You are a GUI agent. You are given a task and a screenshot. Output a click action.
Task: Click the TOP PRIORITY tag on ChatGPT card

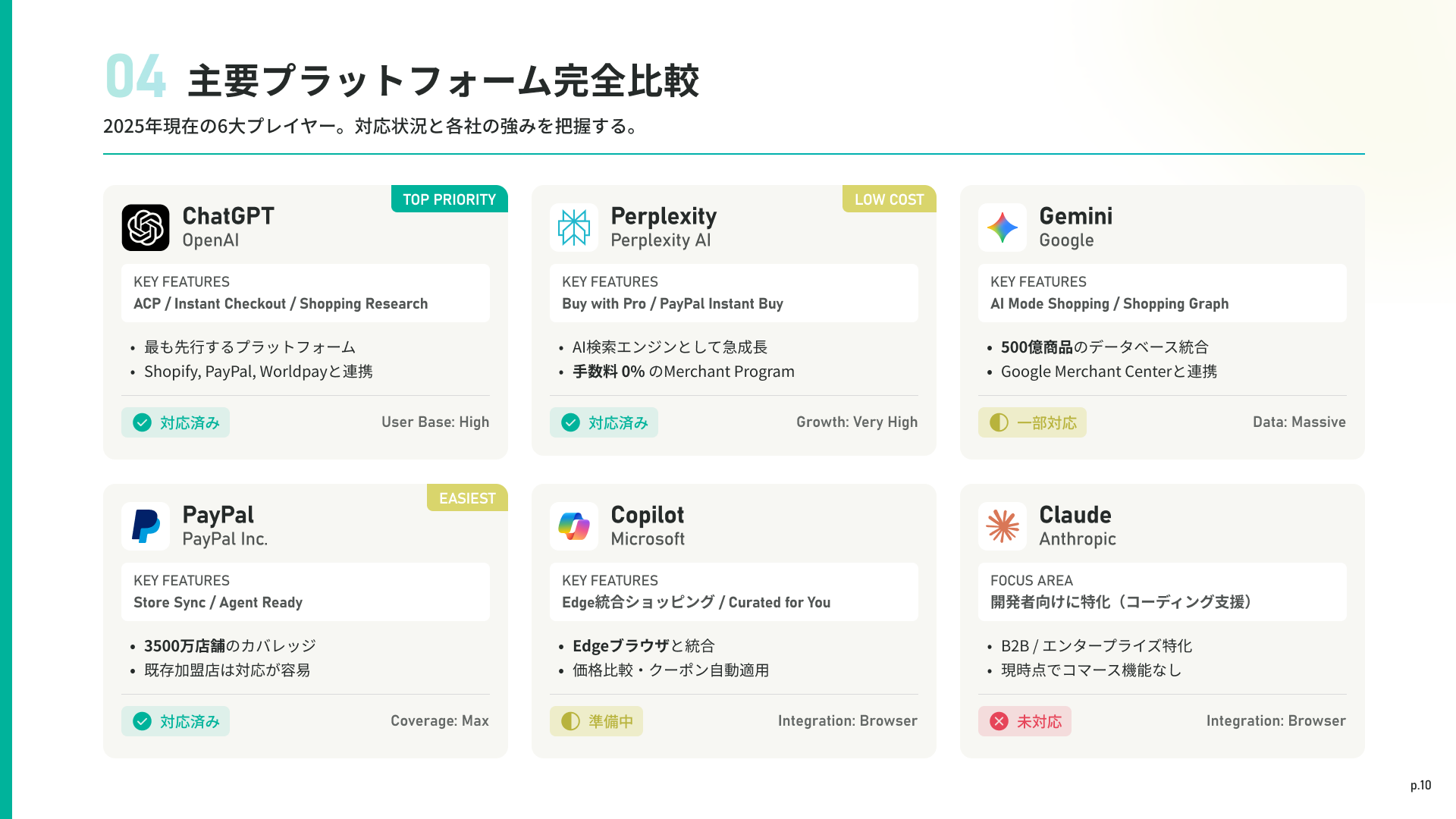pyautogui.click(x=449, y=199)
